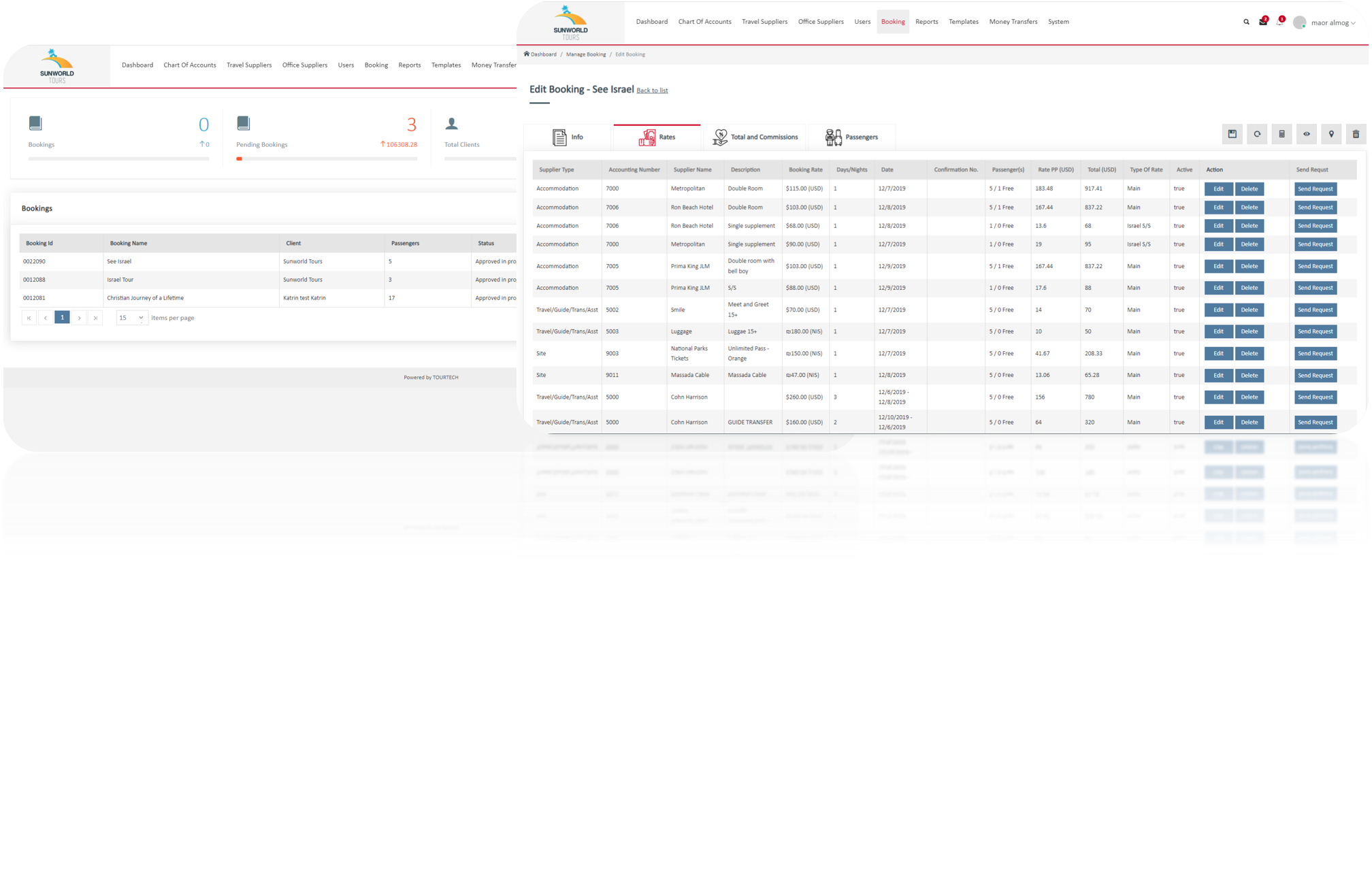Open the calculator icon in the toolbar
This screenshot has height=873, width=1372.
point(1281,134)
